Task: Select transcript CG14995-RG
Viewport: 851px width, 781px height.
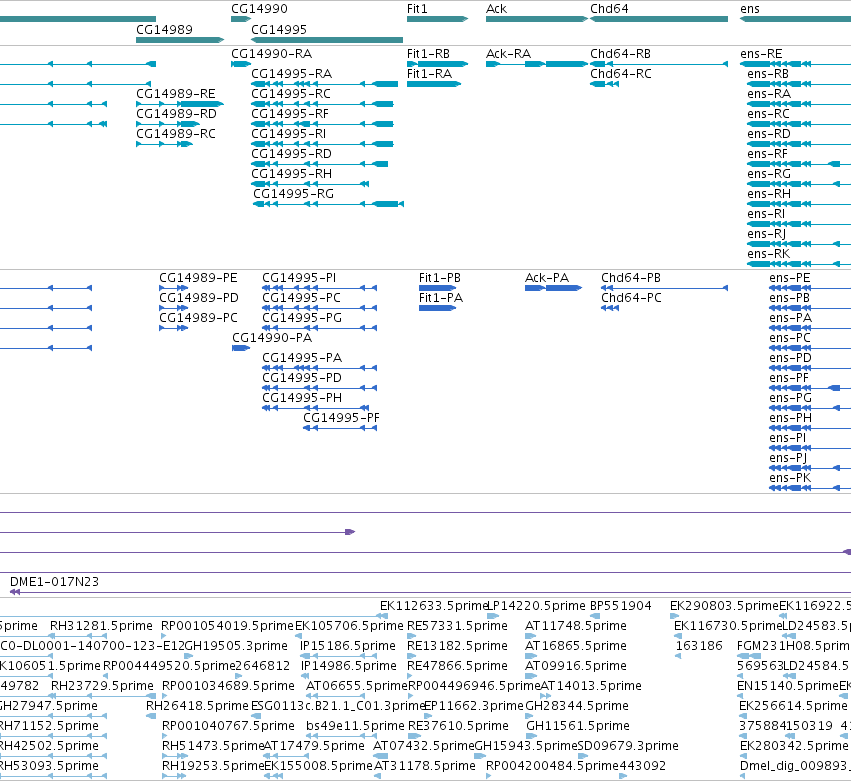Action: pos(328,204)
